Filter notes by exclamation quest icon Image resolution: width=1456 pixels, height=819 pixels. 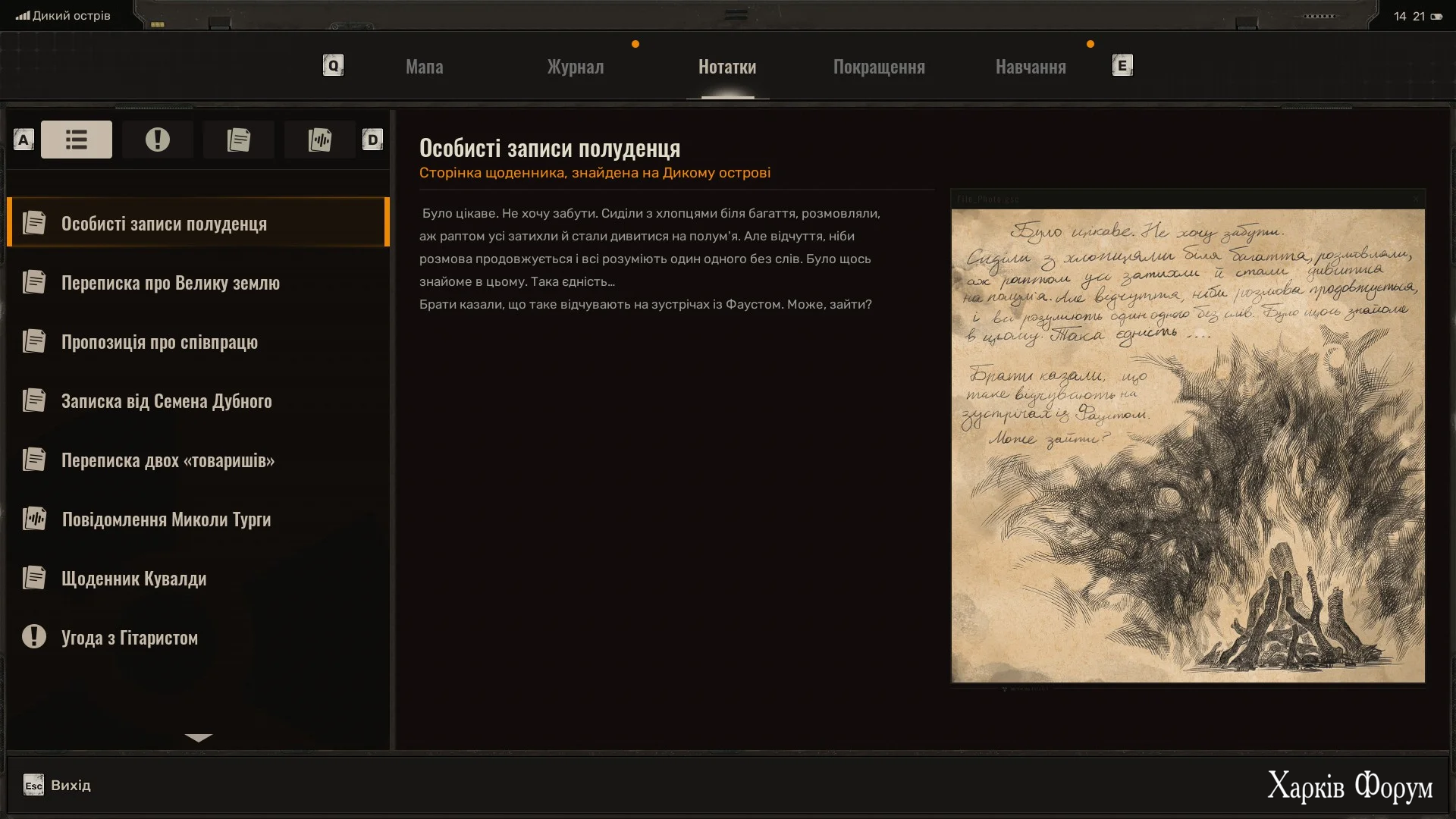coord(158,140)
